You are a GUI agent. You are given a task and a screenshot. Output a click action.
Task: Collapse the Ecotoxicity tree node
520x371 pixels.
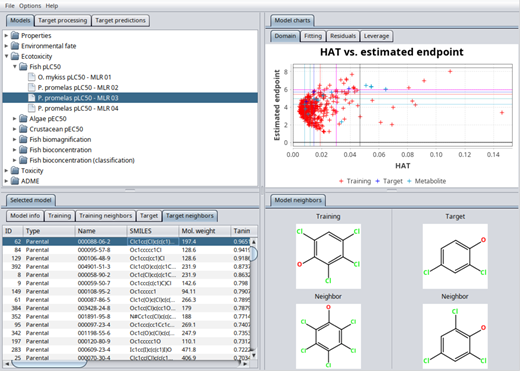pos(6,56)
